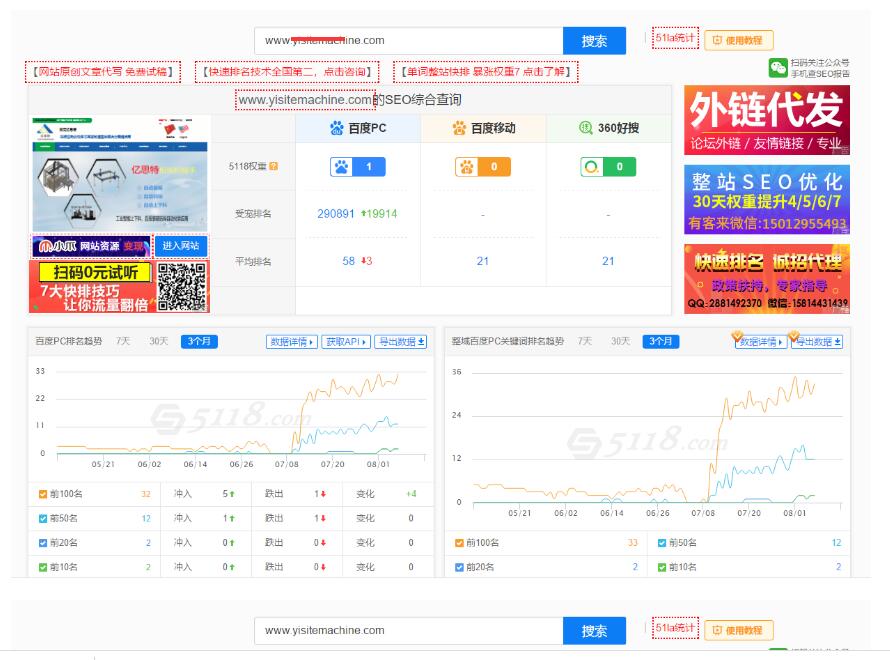Toggle the left panel 前10名 checkbox

(43, 567)
